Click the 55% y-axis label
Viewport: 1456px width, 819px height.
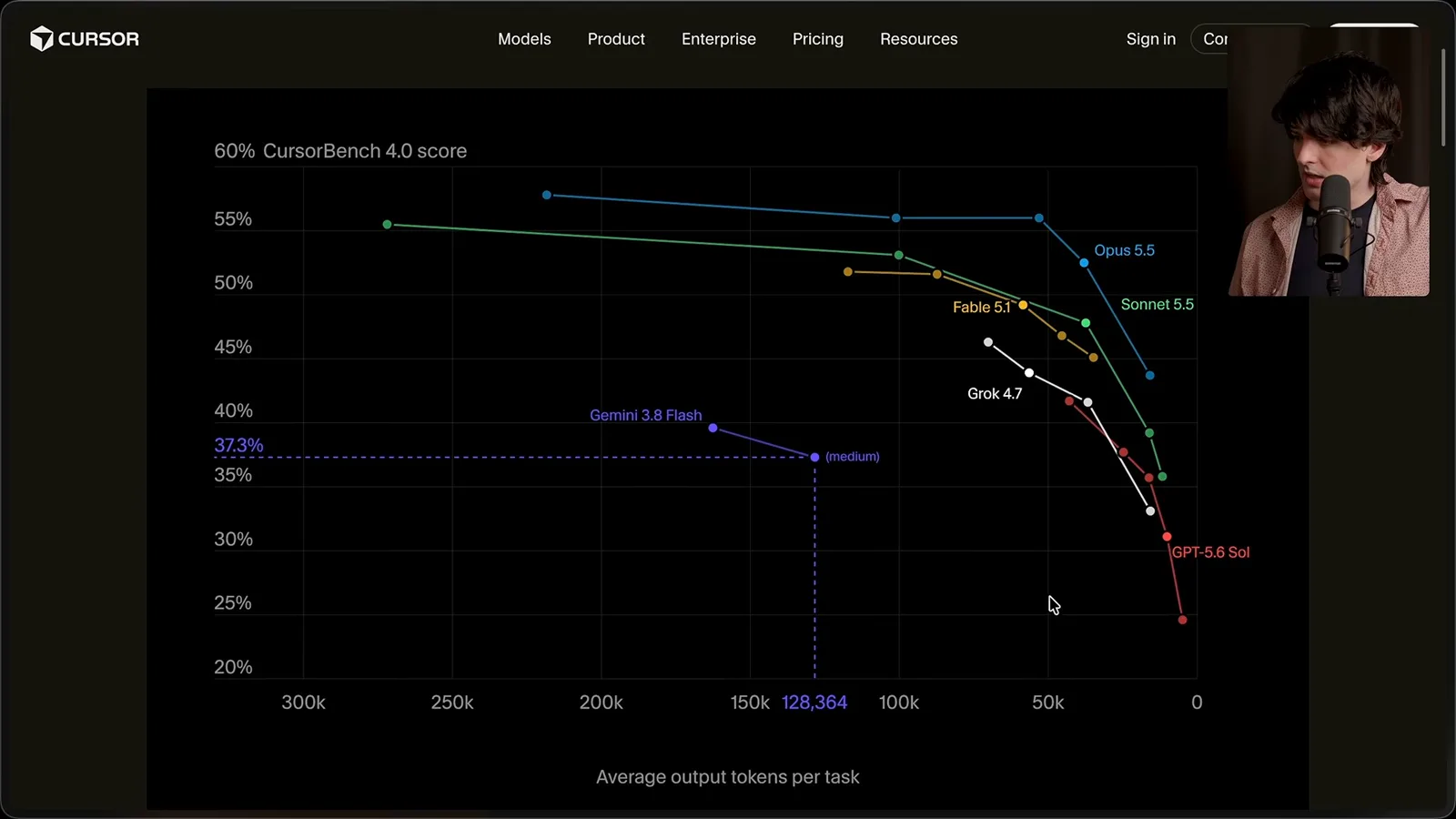[x=233, y=219]
